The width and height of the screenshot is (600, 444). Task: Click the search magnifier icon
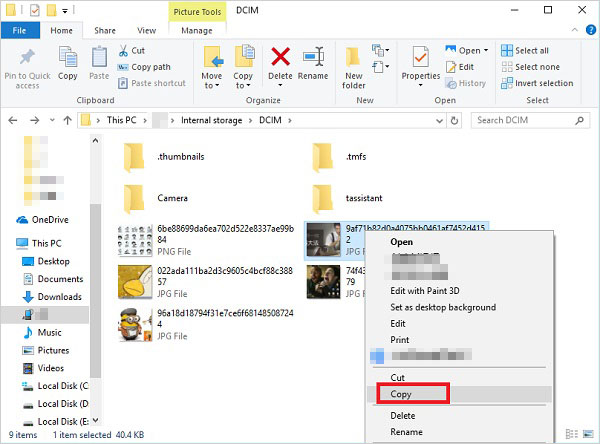coord(580,121)
